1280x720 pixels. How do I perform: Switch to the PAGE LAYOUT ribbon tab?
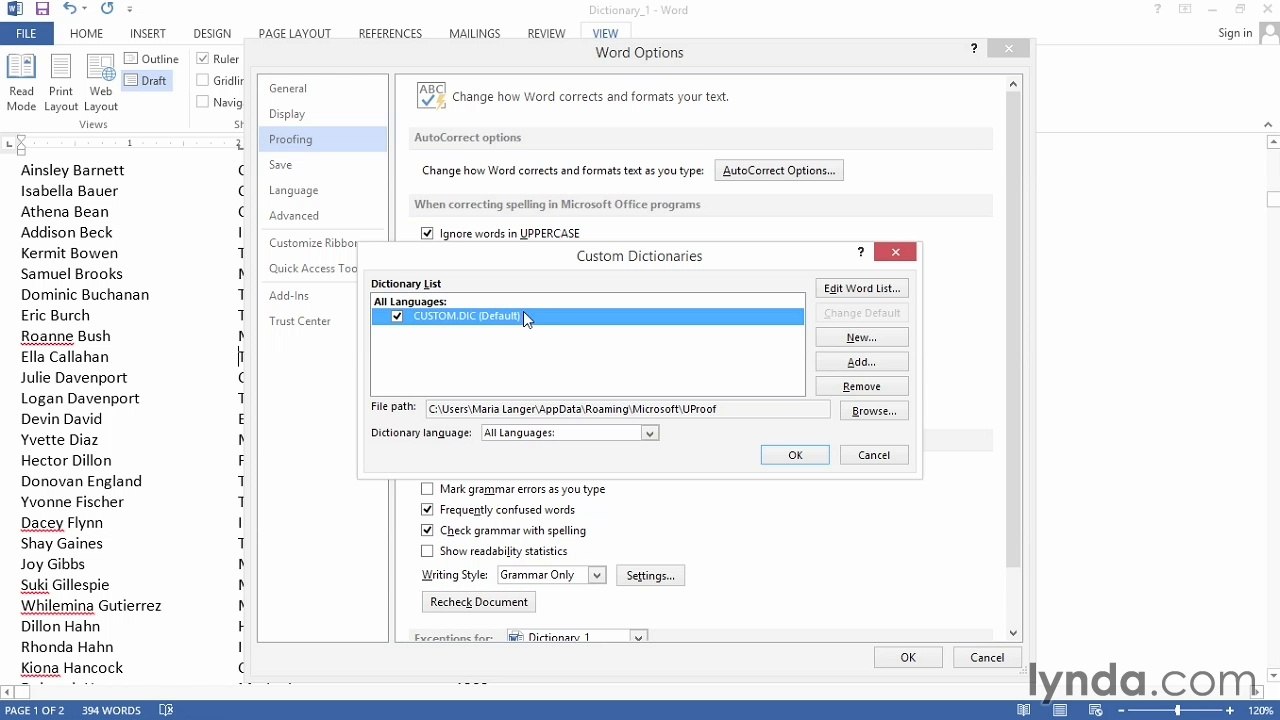tap(294, 34)
